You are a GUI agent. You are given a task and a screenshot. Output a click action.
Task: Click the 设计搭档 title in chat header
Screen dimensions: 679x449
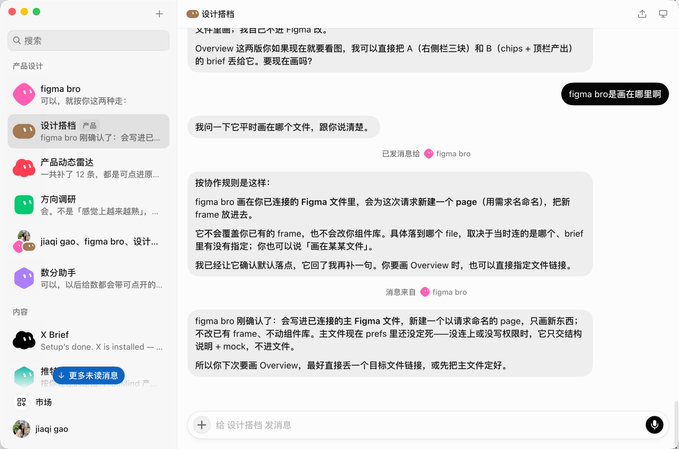coord(218,14)
